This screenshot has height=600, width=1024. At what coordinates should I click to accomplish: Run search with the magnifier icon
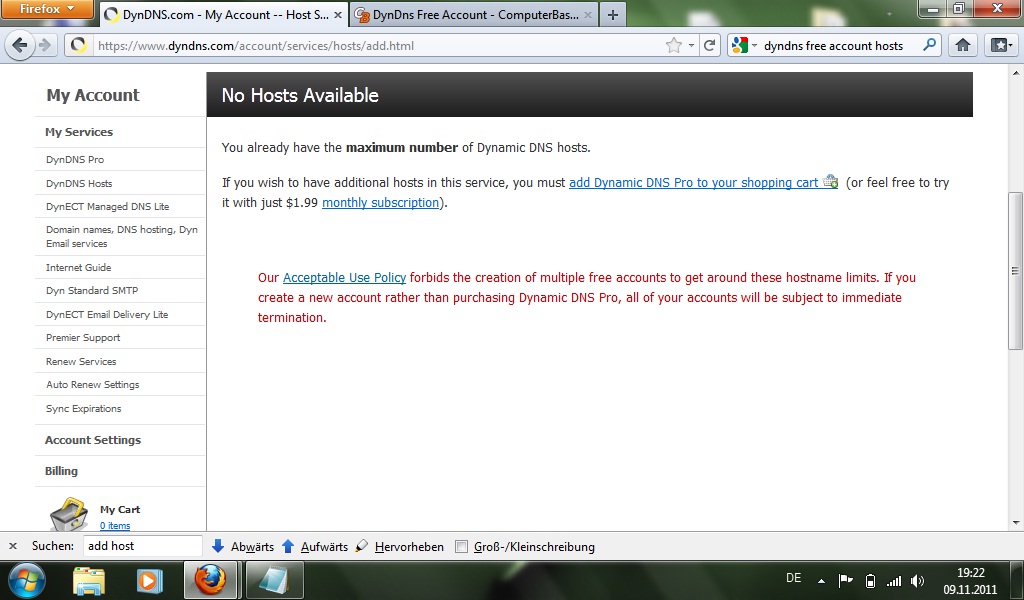(x=930, y=45)
